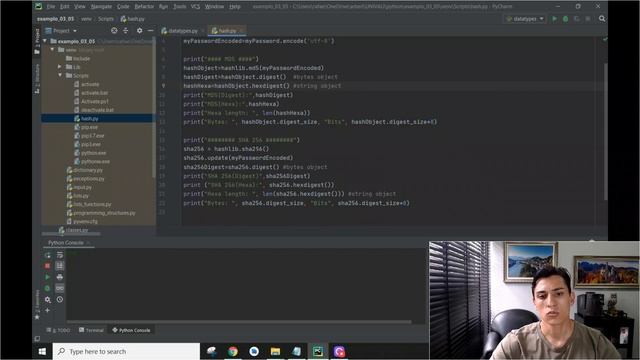
Task: Run the datatypes configuration with green play button
Action: (x=554, y=19)
